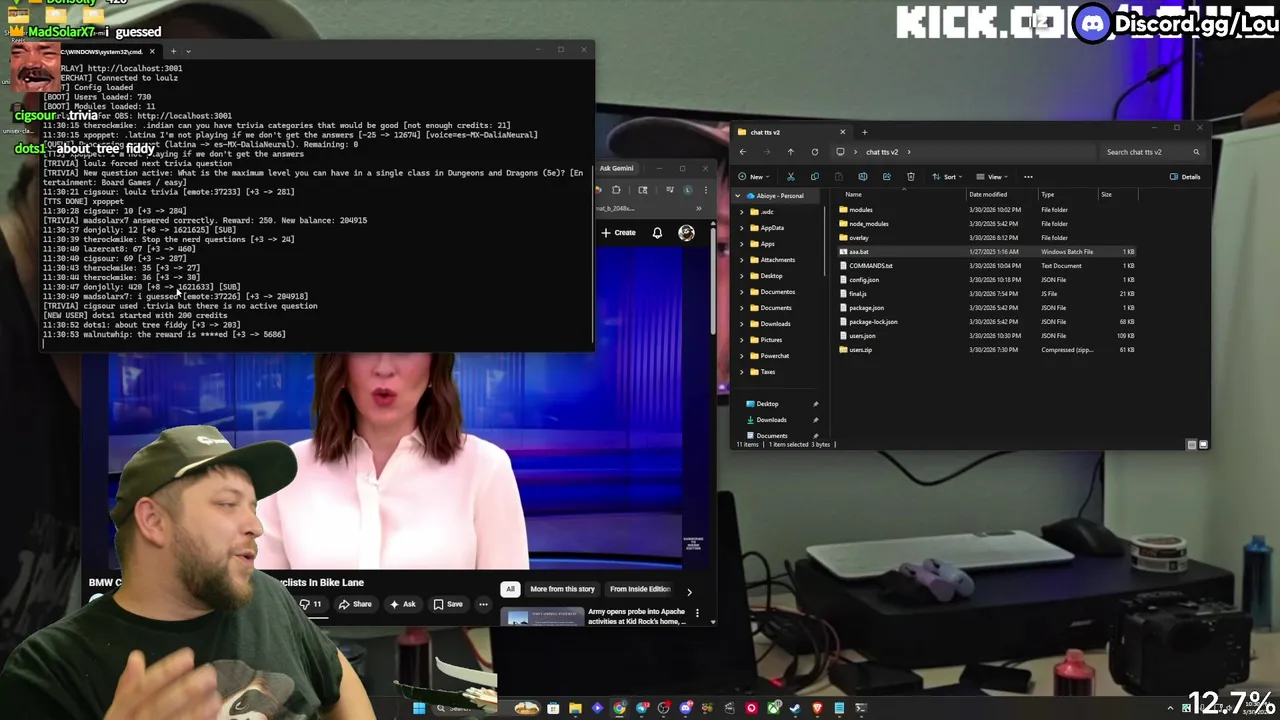Open Discord from the taskbar

click(686, 708)
